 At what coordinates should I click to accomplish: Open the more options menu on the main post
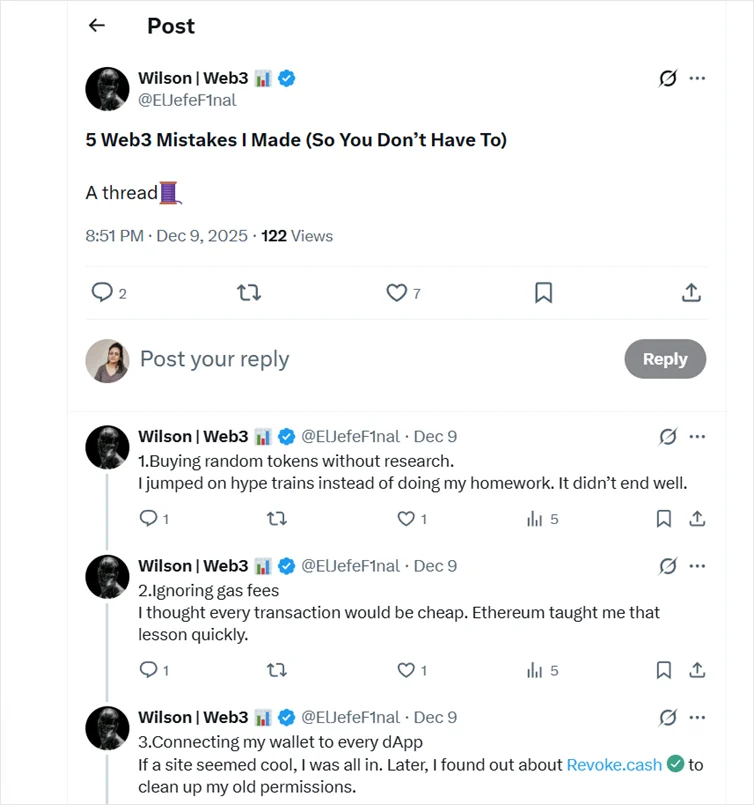(699, 77)
